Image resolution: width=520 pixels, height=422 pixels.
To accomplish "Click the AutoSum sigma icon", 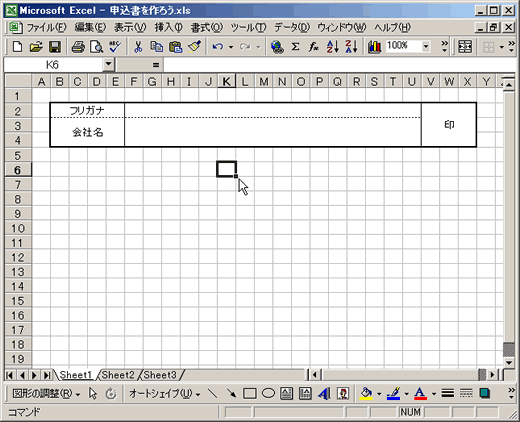I will 295,47.
